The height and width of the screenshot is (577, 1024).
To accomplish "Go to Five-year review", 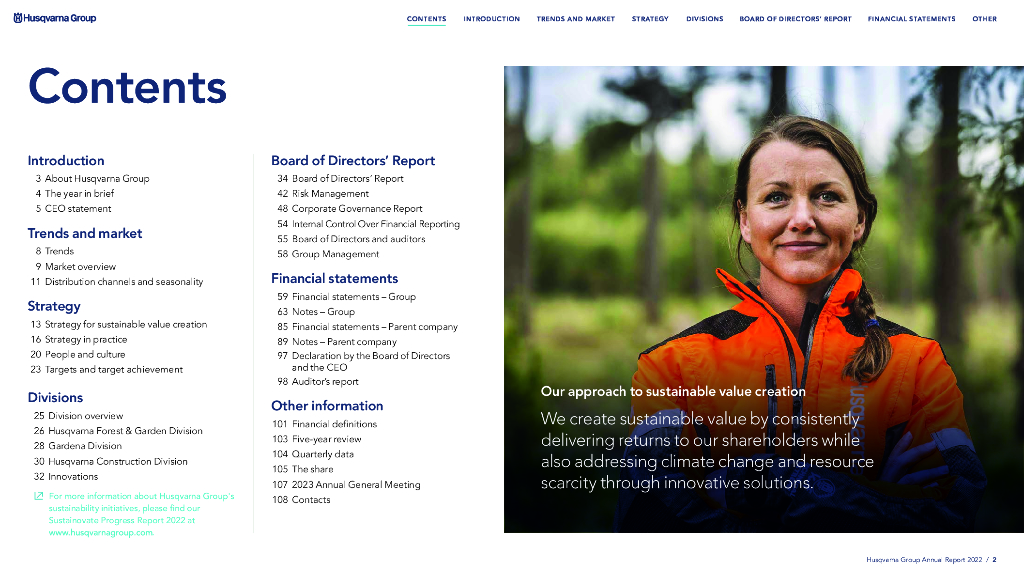I will point(317,439).
